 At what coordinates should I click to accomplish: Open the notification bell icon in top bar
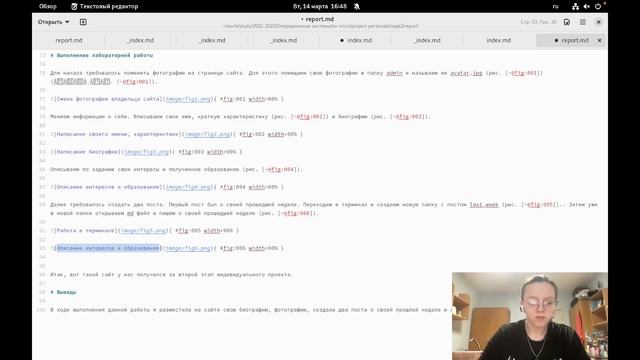[357, 7]
